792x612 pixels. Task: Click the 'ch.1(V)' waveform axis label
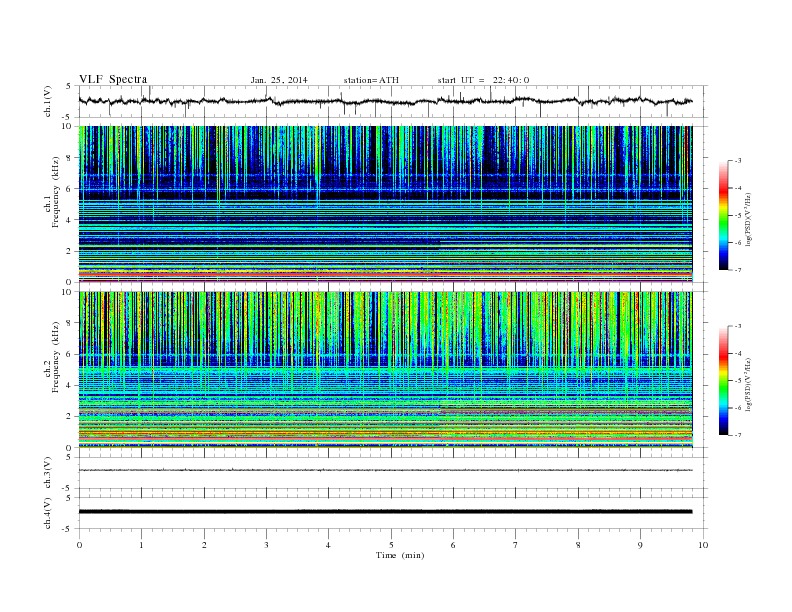click(48, 101)
